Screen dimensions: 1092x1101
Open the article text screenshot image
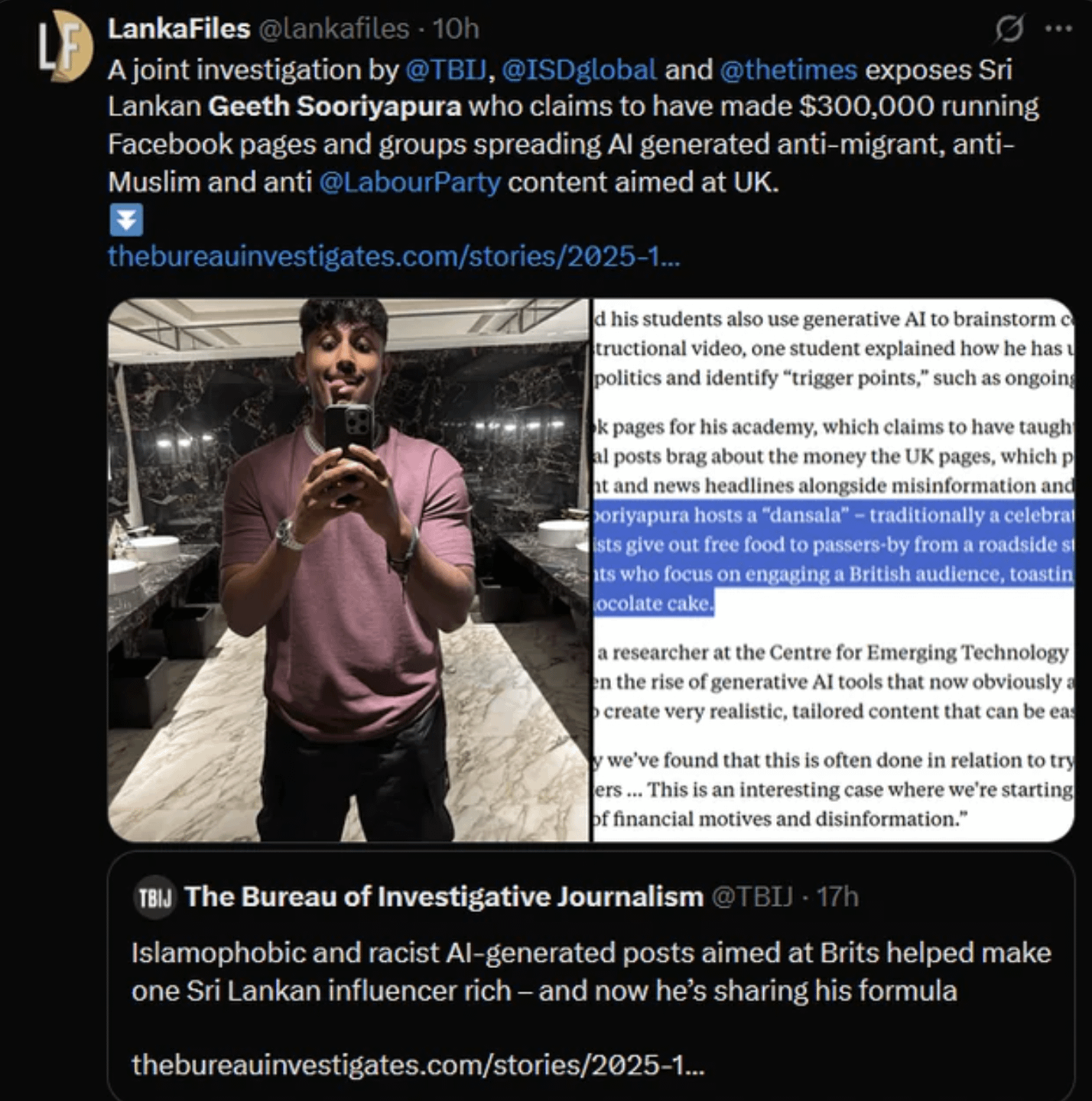[x=834, y=570]
